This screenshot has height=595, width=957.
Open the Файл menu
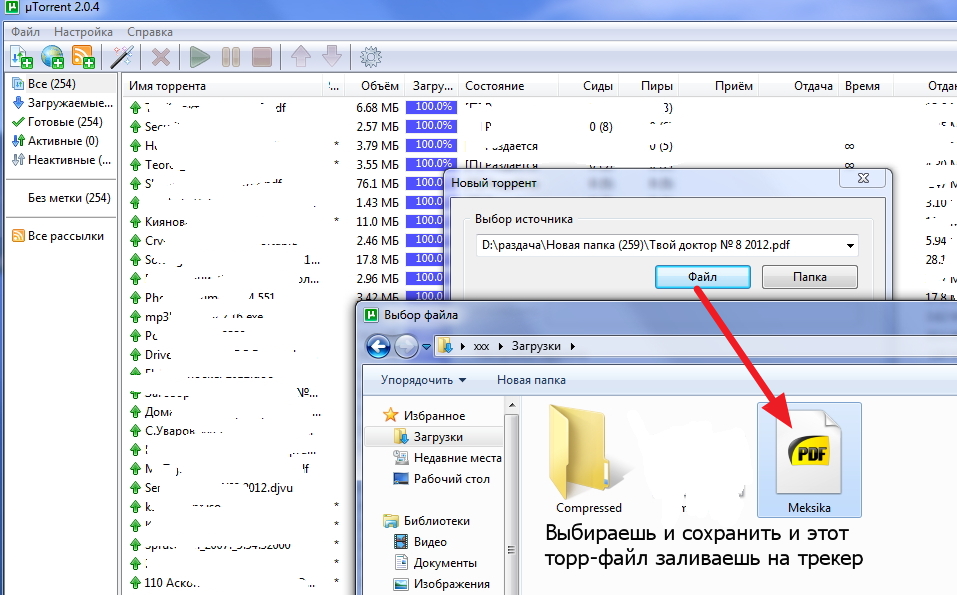coord(25,32)
